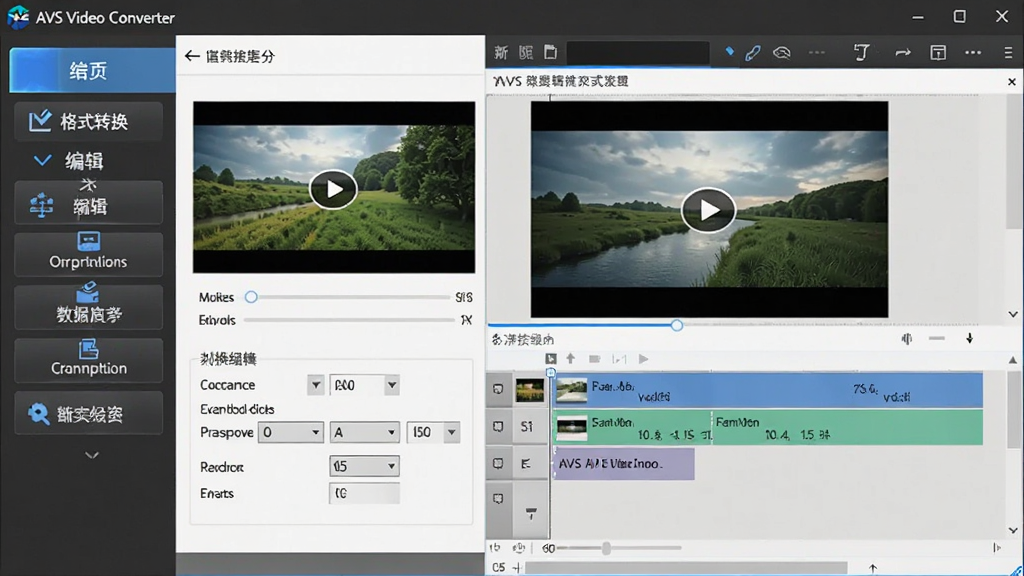Click the 新 icon in the top toolbar
The height and width of the screenshot is (576, 1024).
[x=501, y=53]
